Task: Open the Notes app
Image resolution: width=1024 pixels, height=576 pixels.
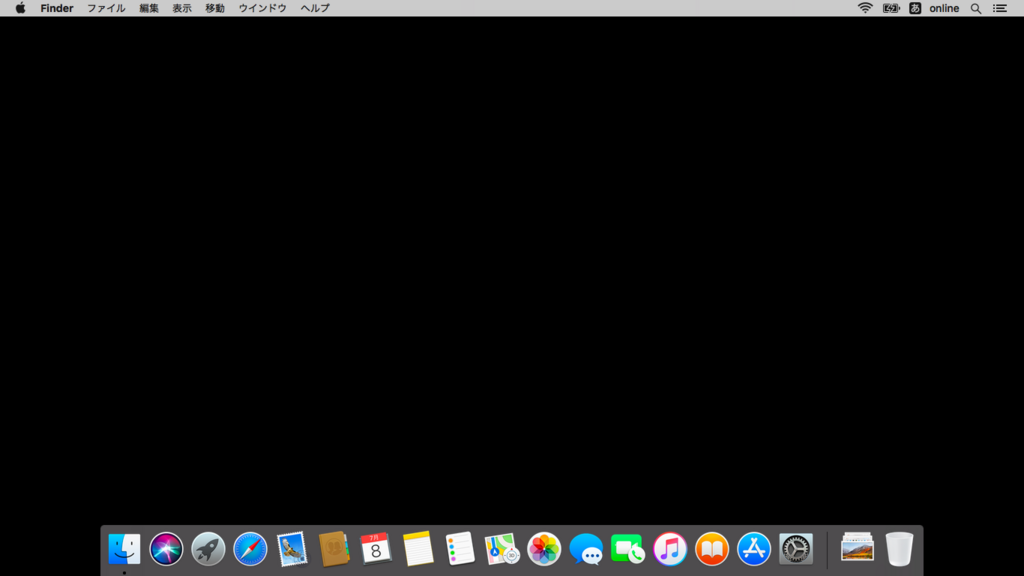Action: 418,549
